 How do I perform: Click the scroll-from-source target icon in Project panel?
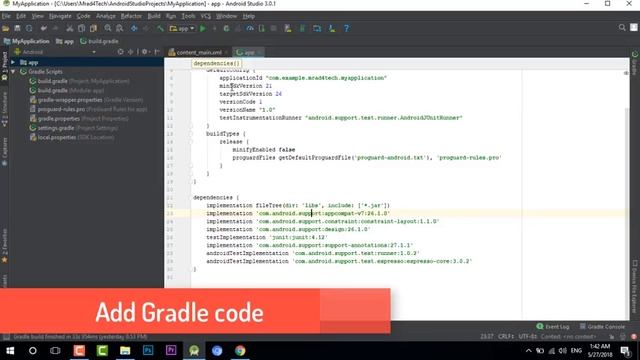point(120,52)
